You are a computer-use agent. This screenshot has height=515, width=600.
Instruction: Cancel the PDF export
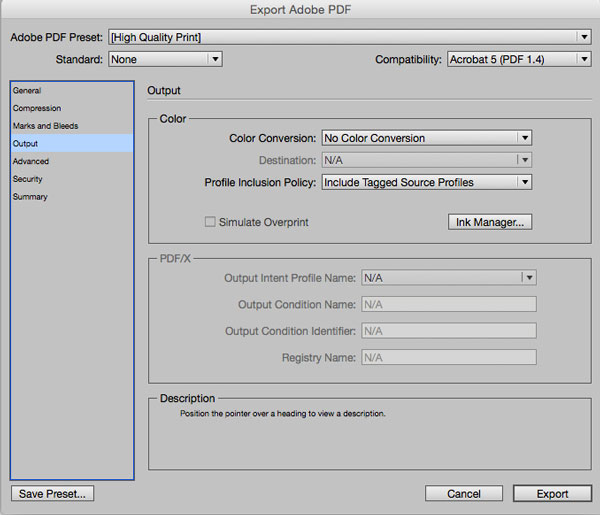coord(464,494)
